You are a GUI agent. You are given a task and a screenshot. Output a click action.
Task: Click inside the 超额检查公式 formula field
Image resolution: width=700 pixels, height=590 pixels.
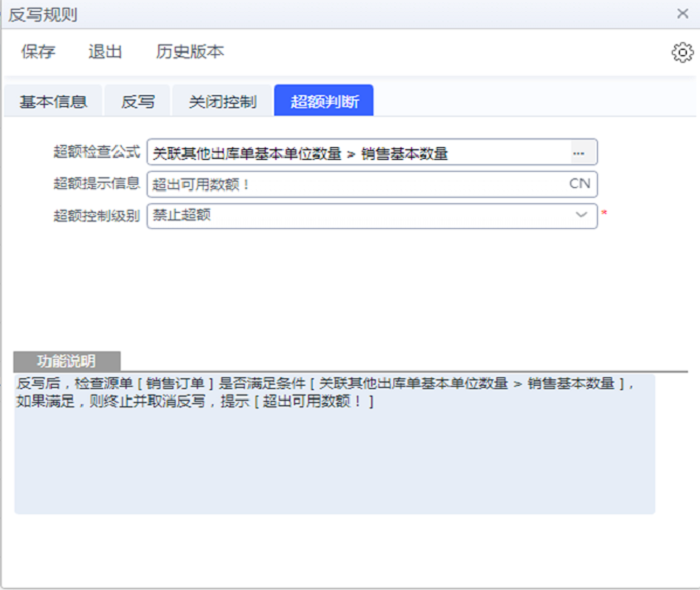click(355, 153)
